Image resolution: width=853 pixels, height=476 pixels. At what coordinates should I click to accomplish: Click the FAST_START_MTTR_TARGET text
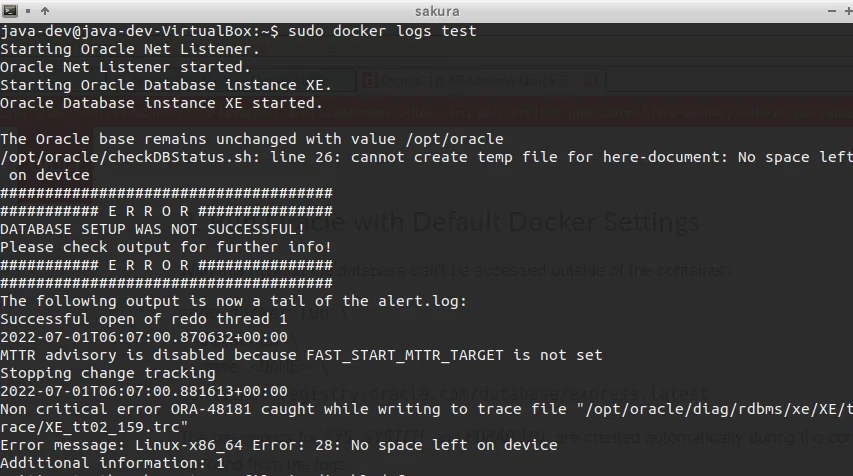[404, 355]
